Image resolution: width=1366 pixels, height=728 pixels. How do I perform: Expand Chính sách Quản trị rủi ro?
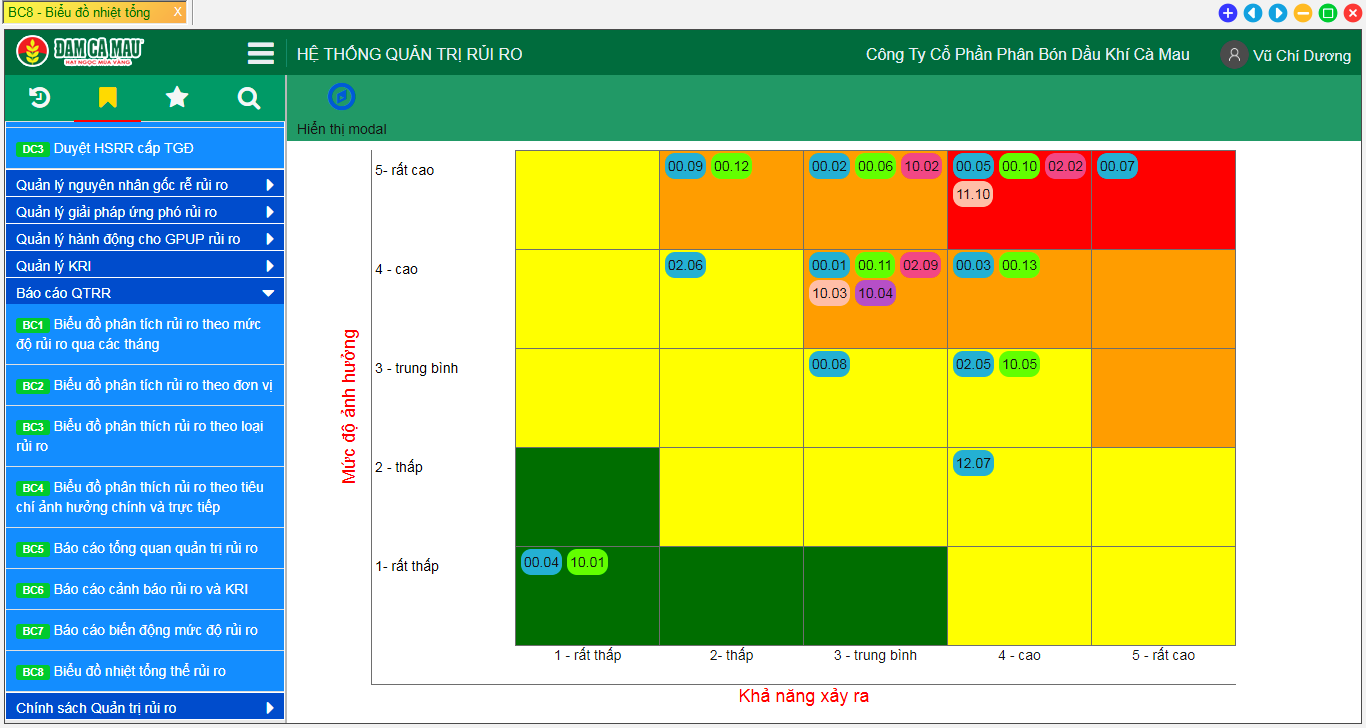[145, 708]
